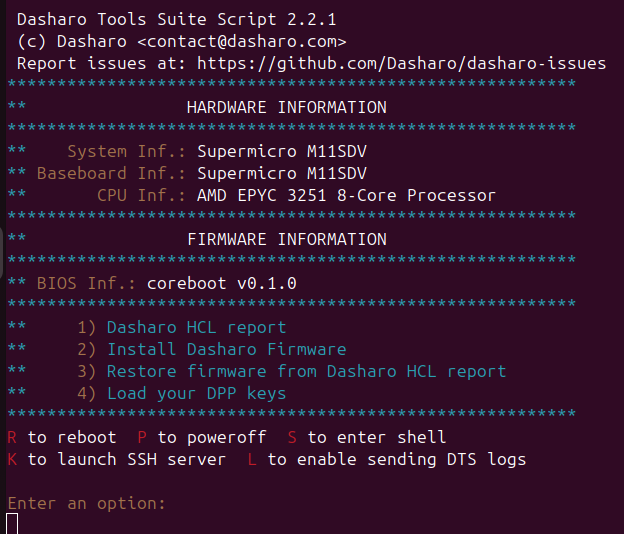Viewport: 624px width, 534px height.
Task: Open the github.com/Dasharo/dasharo-issues URL
Action: click(402, 64)
